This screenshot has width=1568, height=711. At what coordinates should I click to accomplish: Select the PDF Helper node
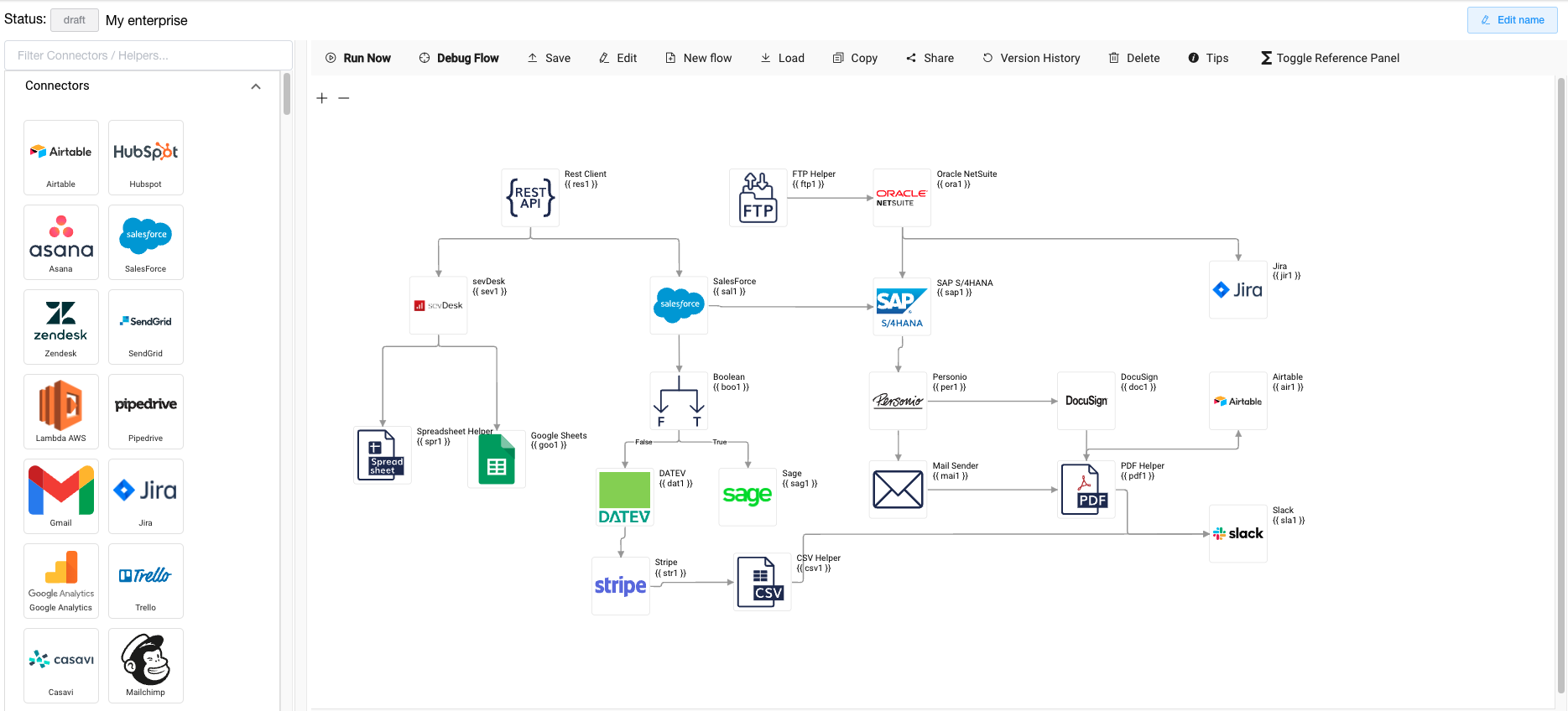pos(1086,490)
